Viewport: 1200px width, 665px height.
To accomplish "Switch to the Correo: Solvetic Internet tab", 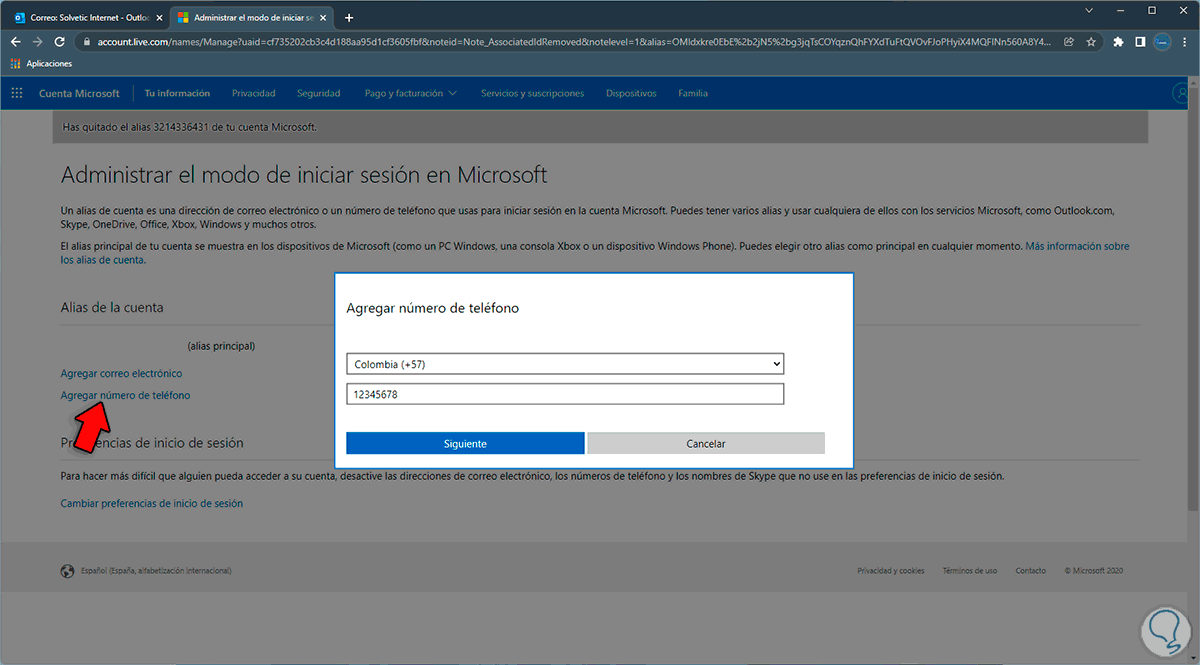I will [88, 18].
